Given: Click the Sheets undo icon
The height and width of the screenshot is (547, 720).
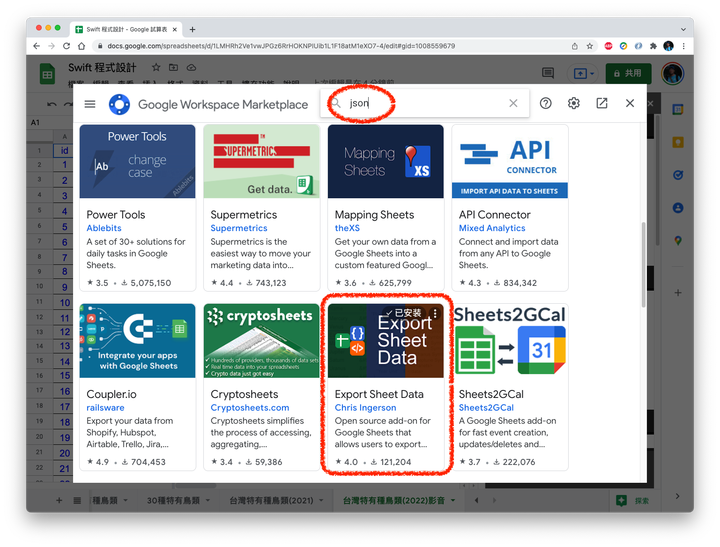Looking at the screenshot, I should [51, 104].
